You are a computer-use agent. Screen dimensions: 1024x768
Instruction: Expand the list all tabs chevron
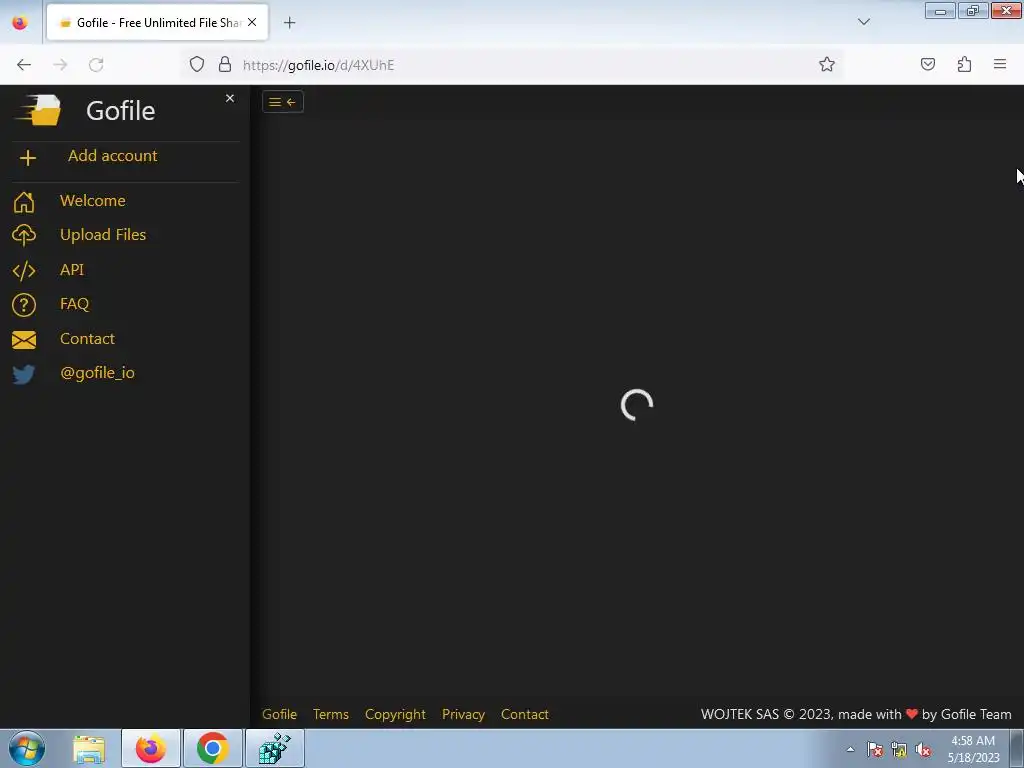[x=863, y=22]
